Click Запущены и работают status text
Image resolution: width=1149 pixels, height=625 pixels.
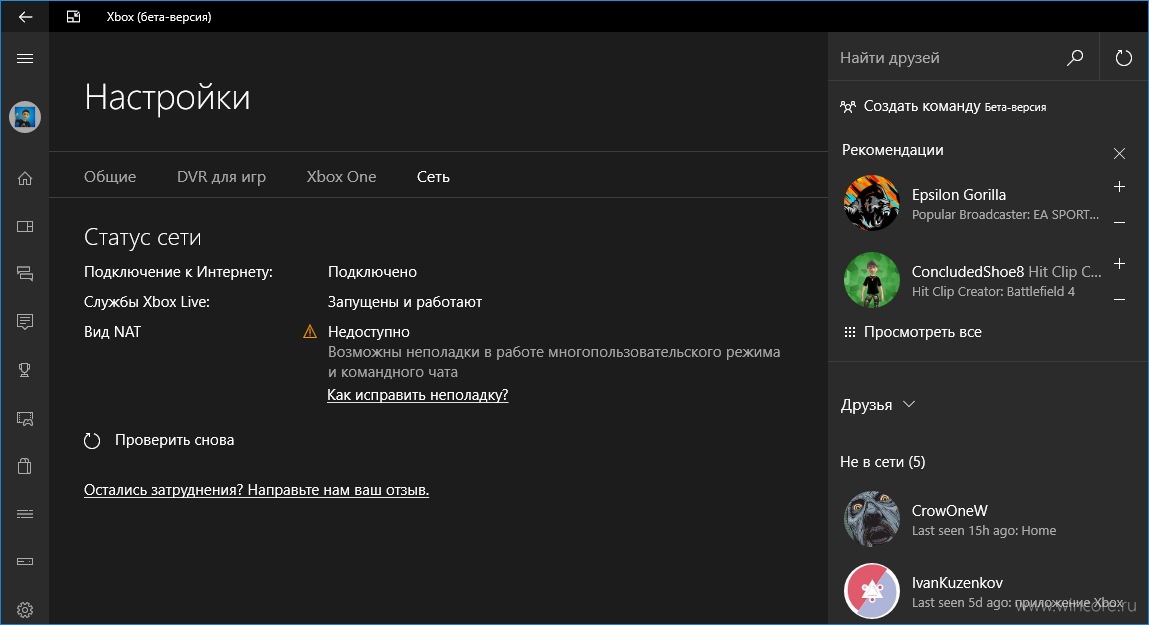pyautogui.click(x=404, y=302)
